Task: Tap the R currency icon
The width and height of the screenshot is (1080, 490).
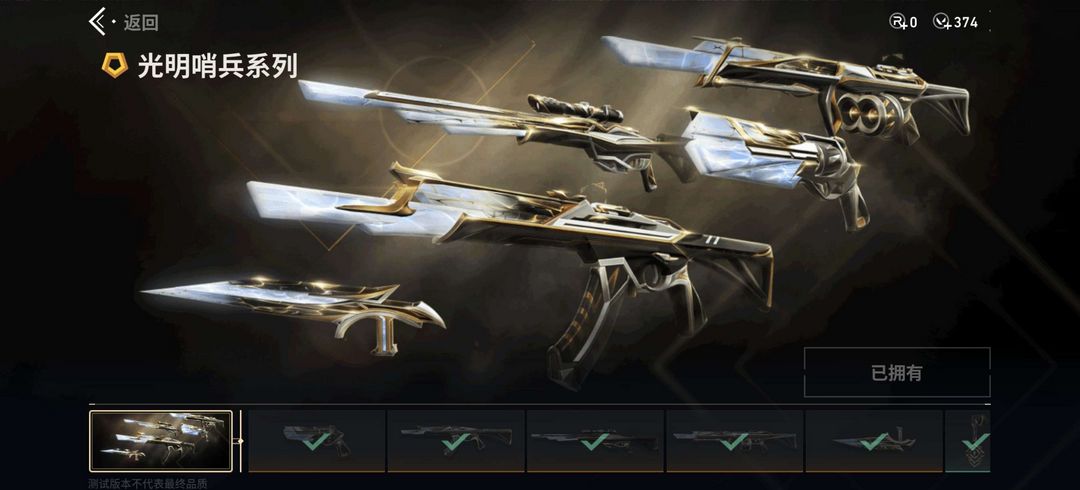Action: 898,22
